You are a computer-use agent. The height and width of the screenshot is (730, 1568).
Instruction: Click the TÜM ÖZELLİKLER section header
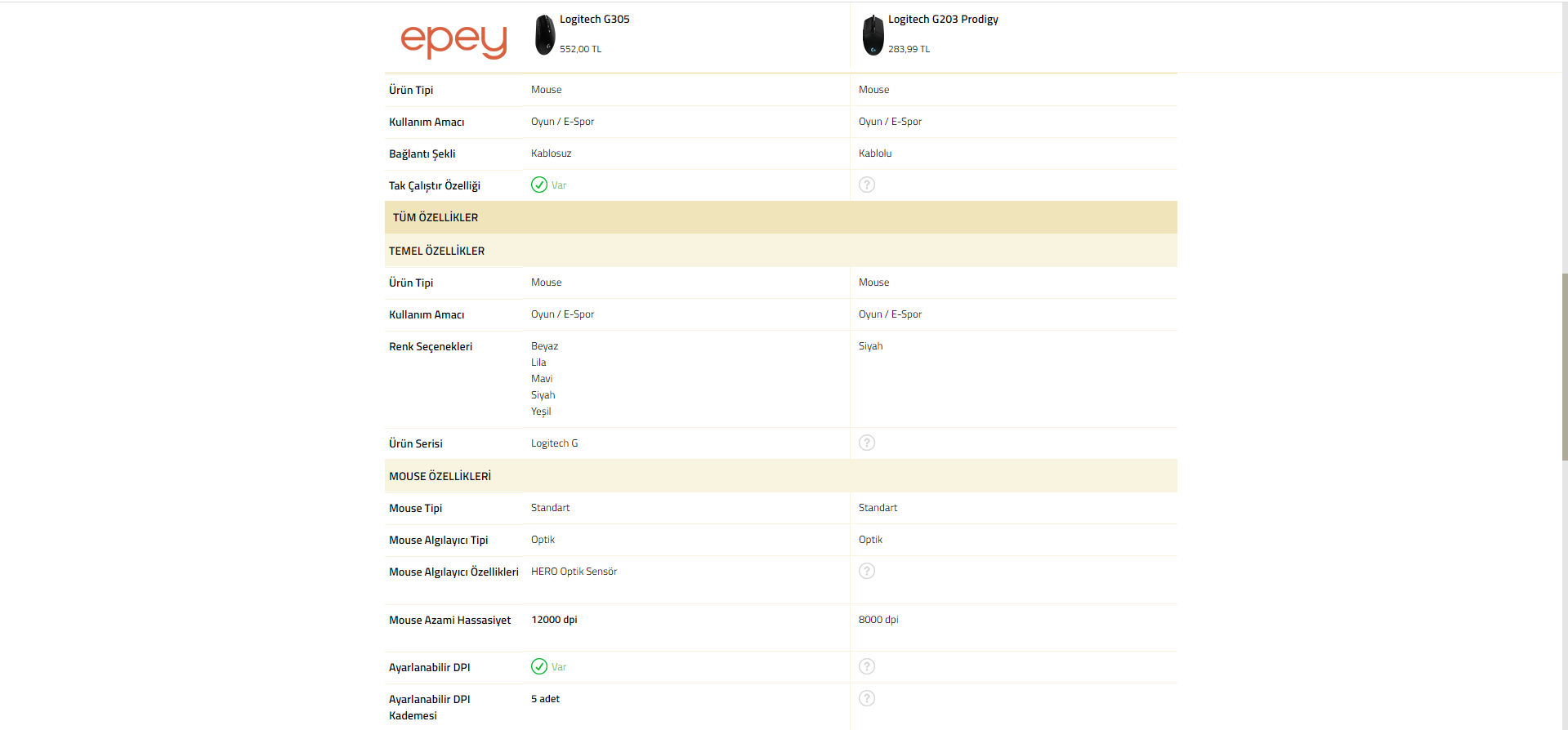pos(781,217)
